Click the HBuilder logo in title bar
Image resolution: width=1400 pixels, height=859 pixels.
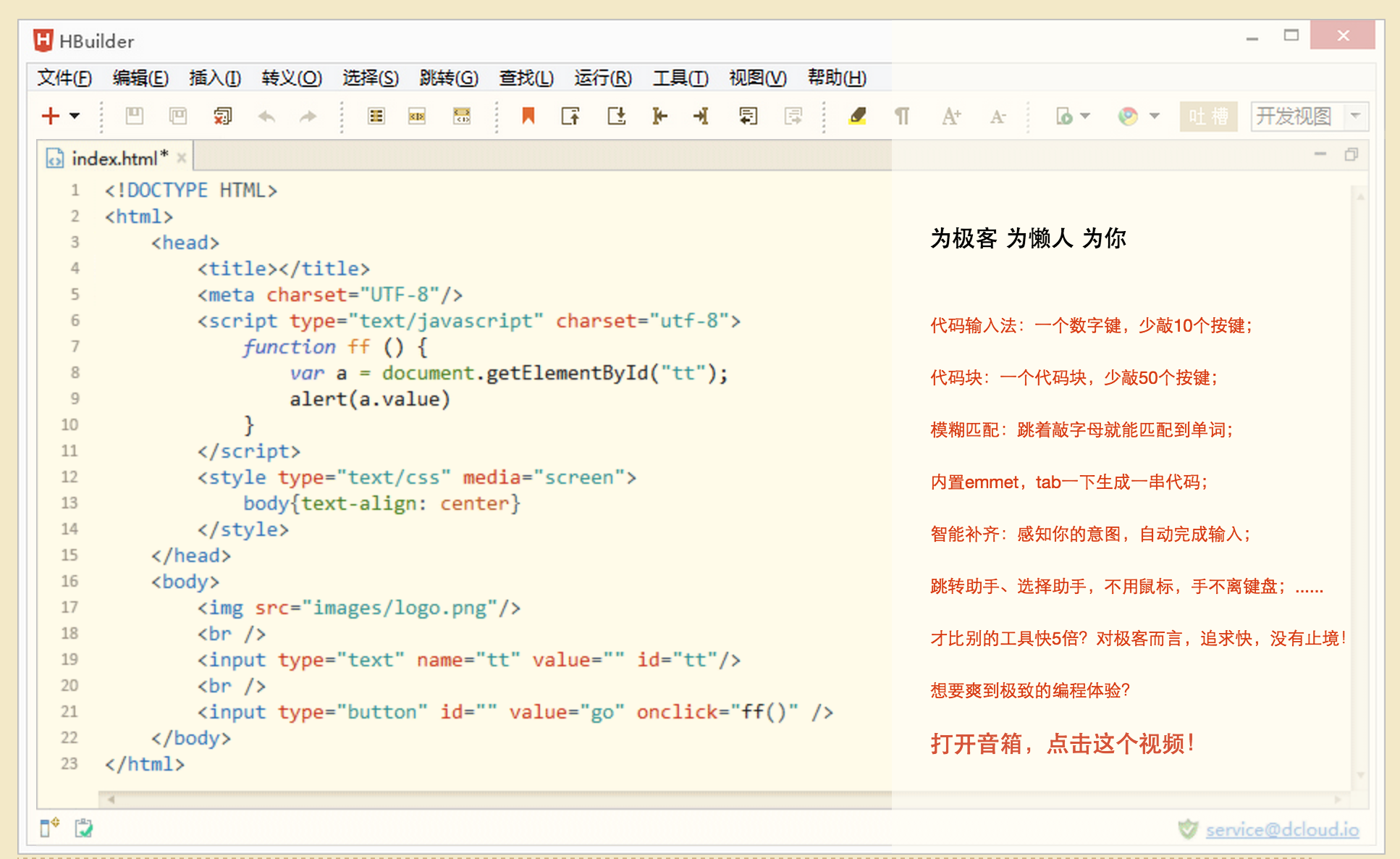click(x=43, y=41)
